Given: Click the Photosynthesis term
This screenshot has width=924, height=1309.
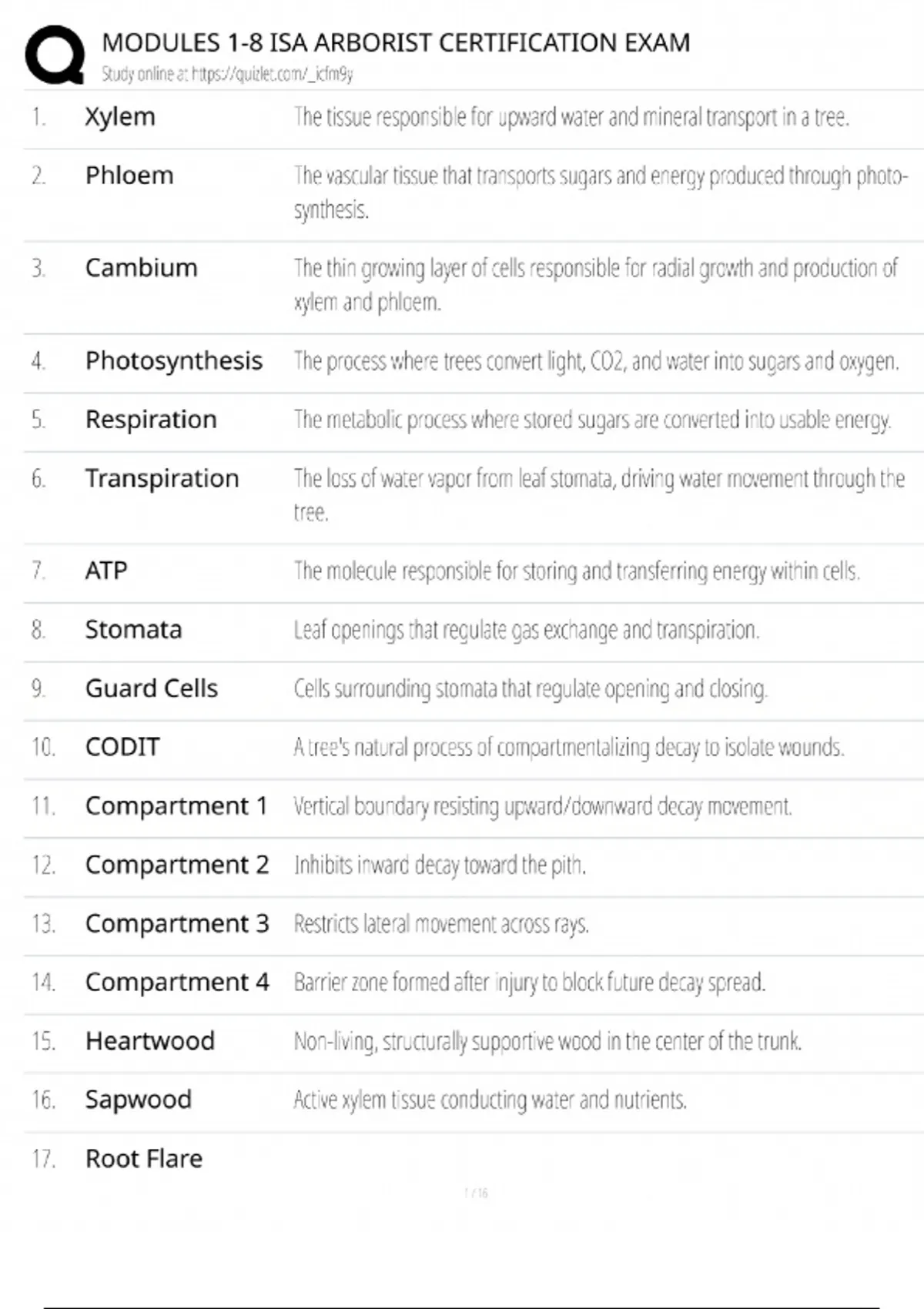Looking at the screenshot, I should pos(174,360).
